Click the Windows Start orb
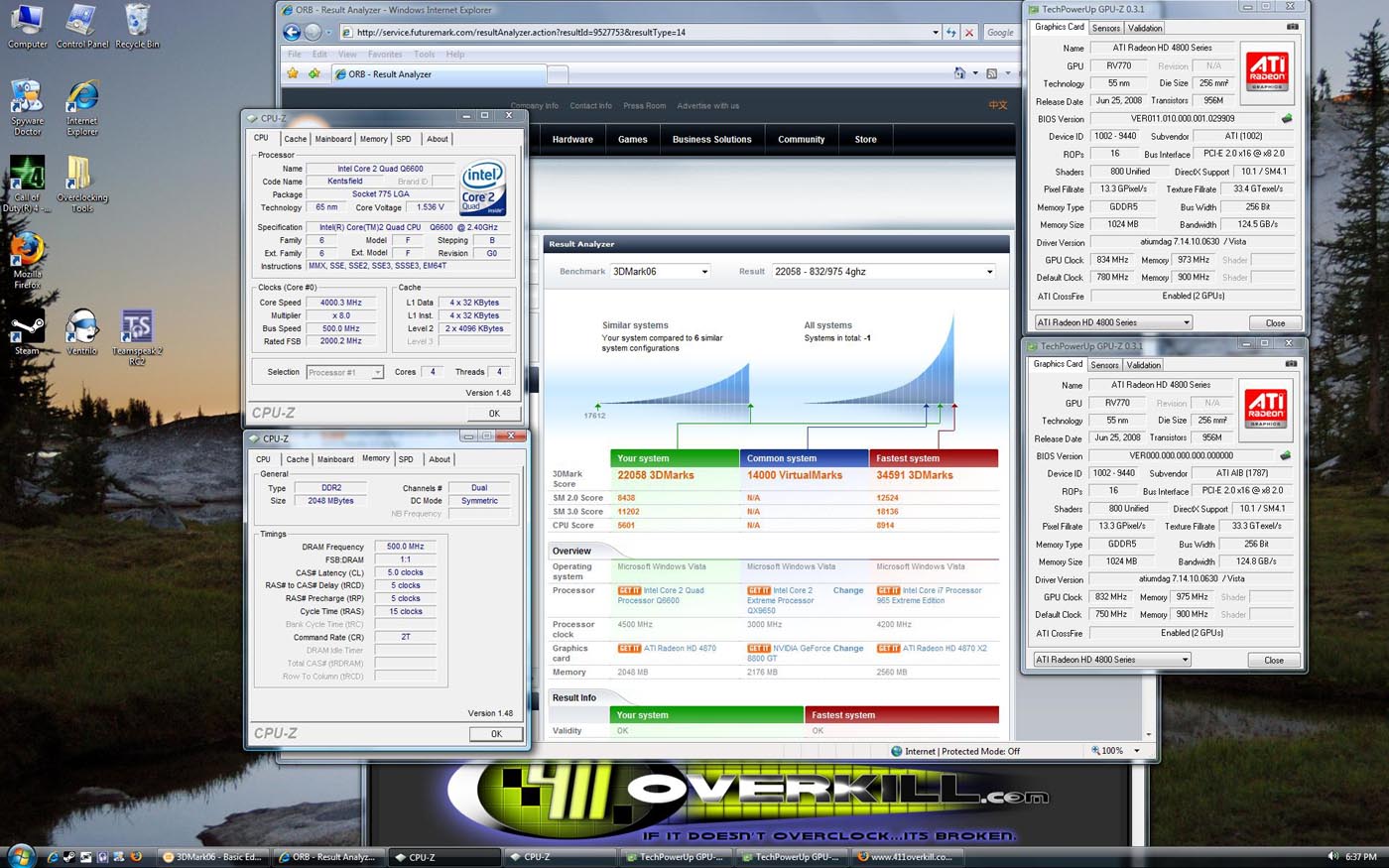This screenshot has height=868, width=1389. point(20,854)
